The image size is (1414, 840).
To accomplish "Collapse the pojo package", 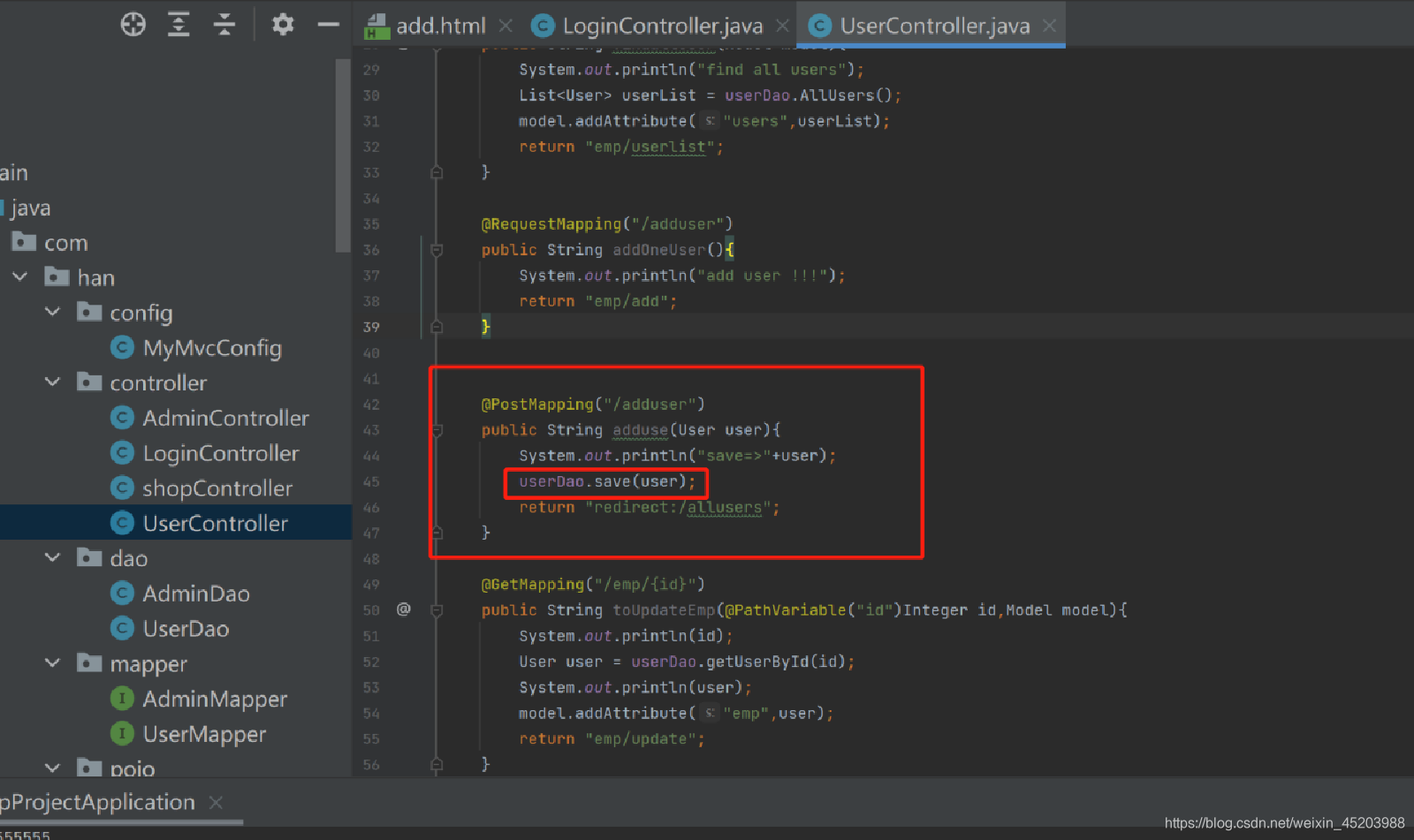I will (x=53, y=768).
